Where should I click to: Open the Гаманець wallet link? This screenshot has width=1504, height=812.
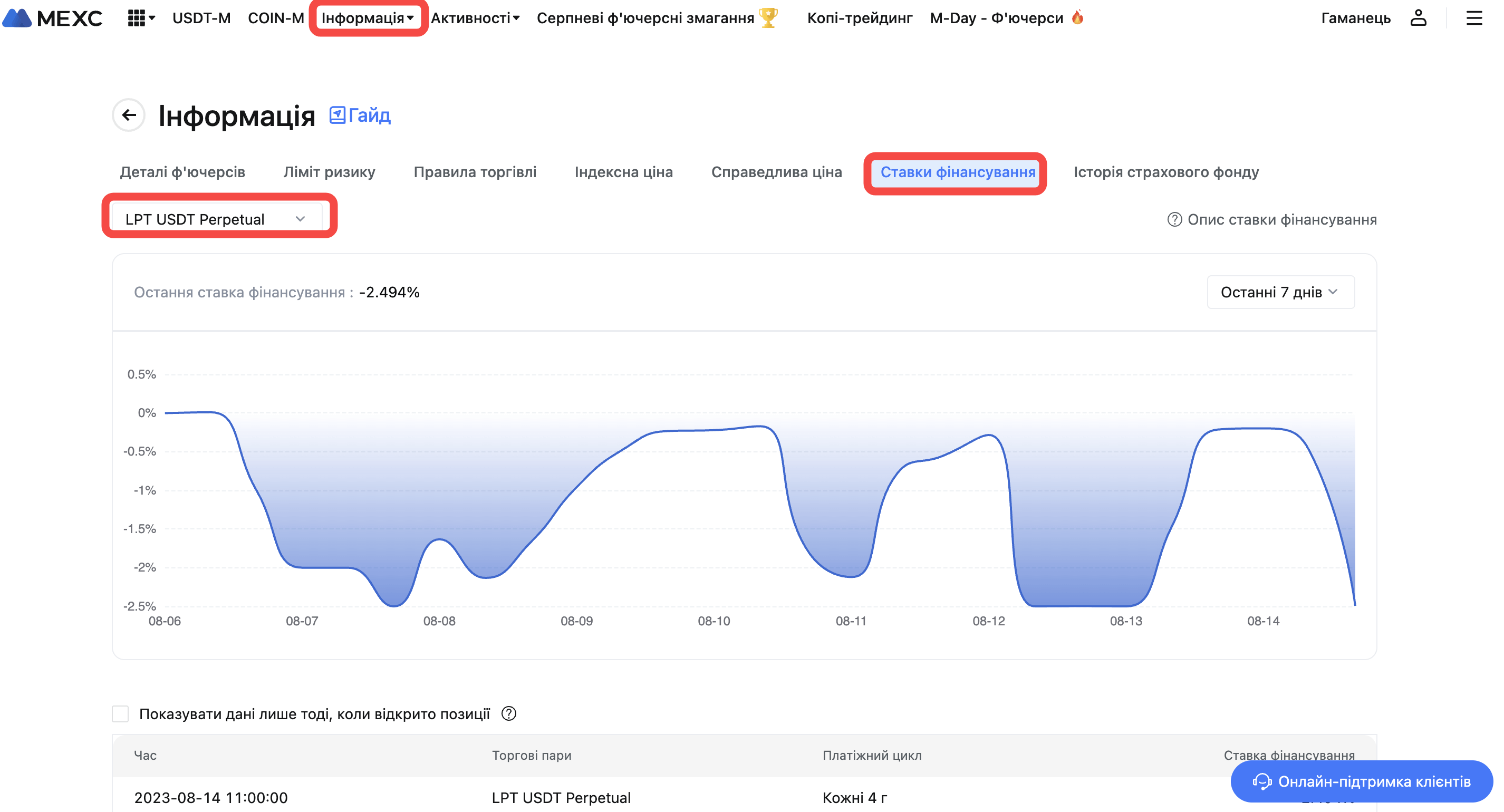pos(1355,18)
